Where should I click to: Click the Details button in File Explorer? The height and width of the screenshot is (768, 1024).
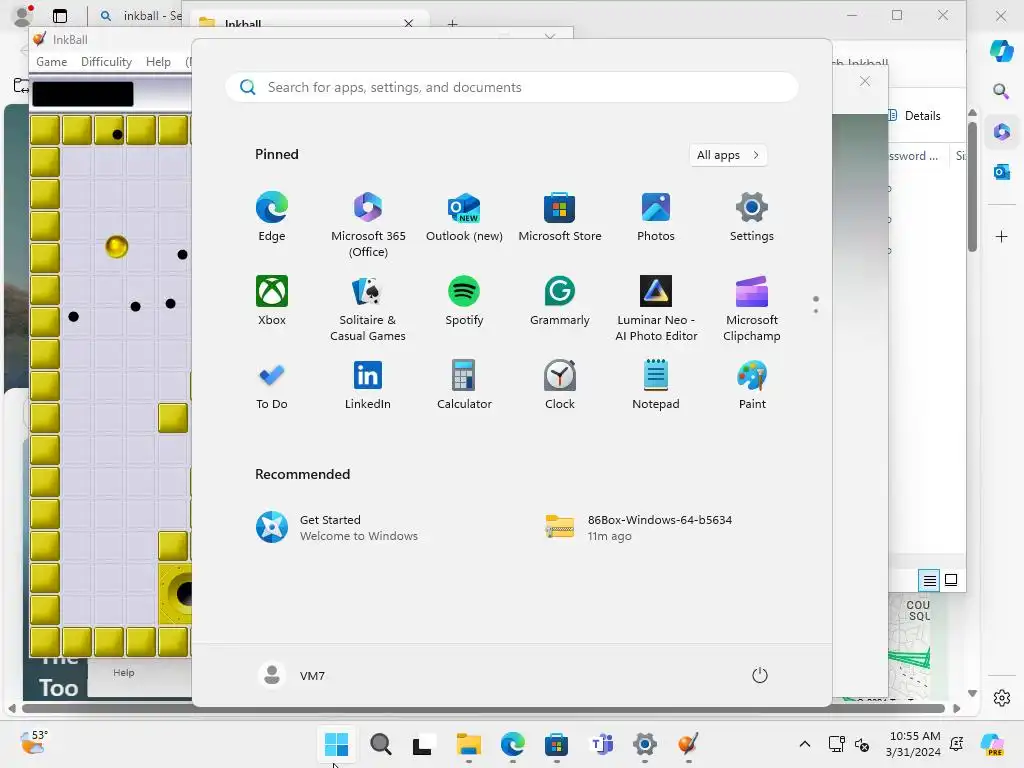914,116
